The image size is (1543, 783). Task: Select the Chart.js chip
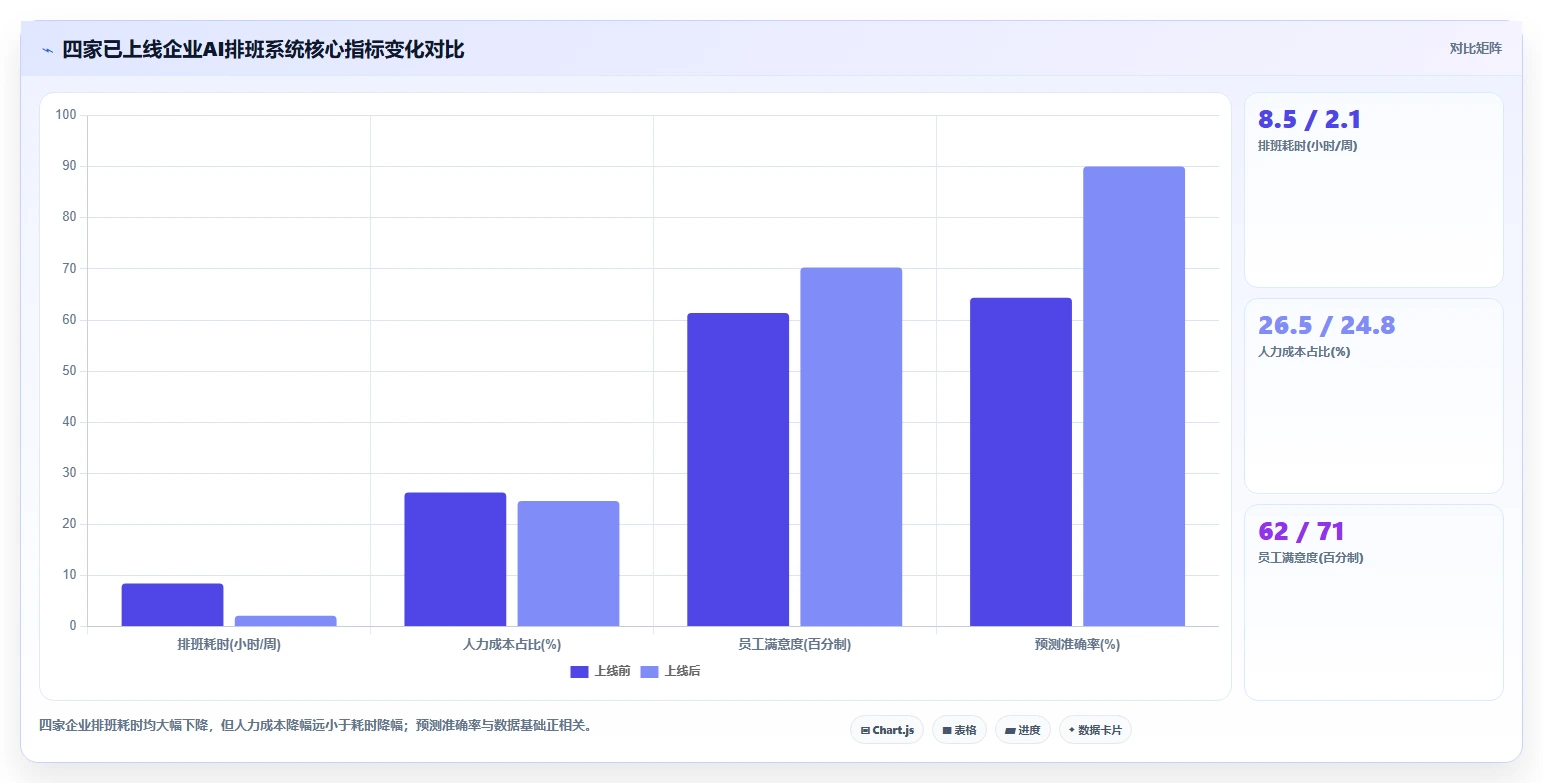(887, 730)
